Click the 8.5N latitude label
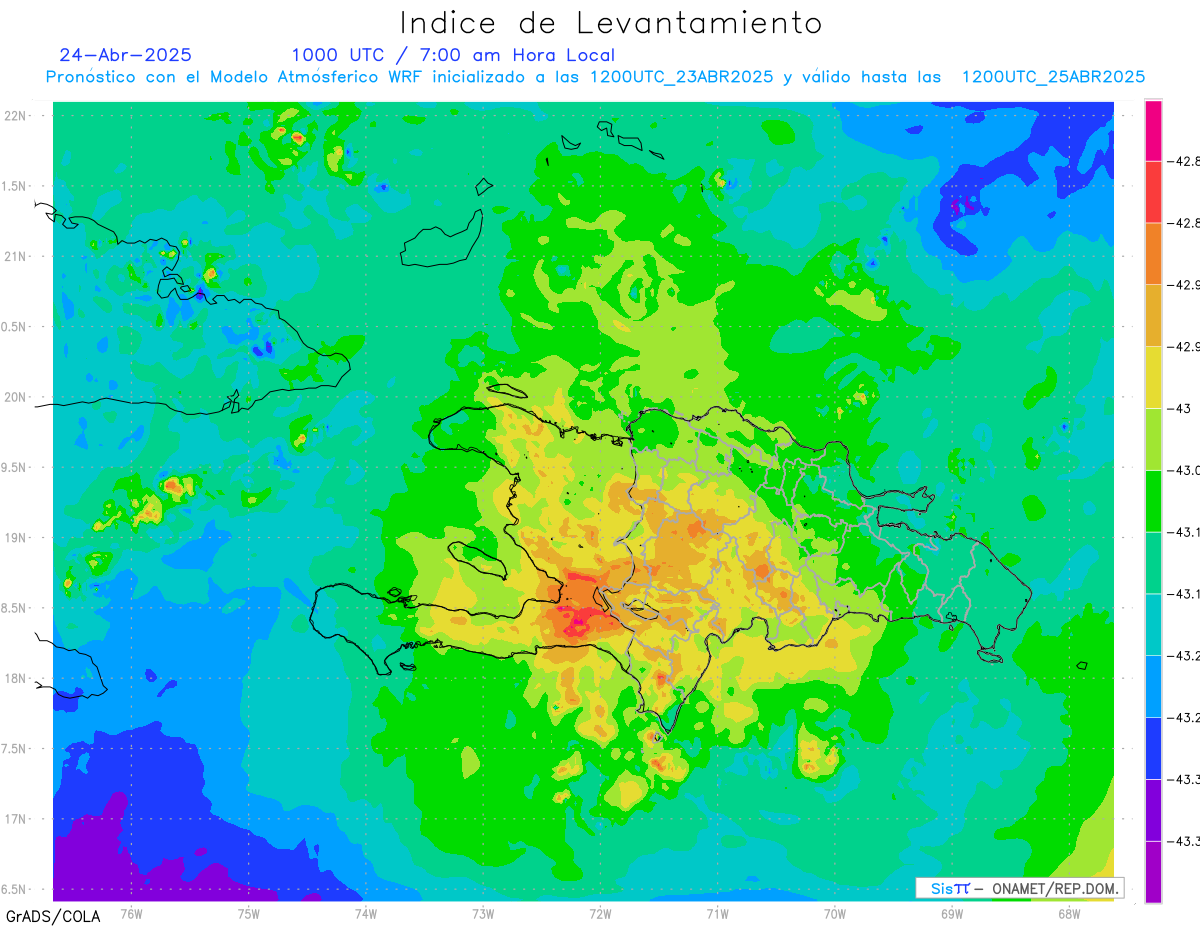Image resolution: width=1200 pixels, height=927 pixels. (x=15, y=608)
